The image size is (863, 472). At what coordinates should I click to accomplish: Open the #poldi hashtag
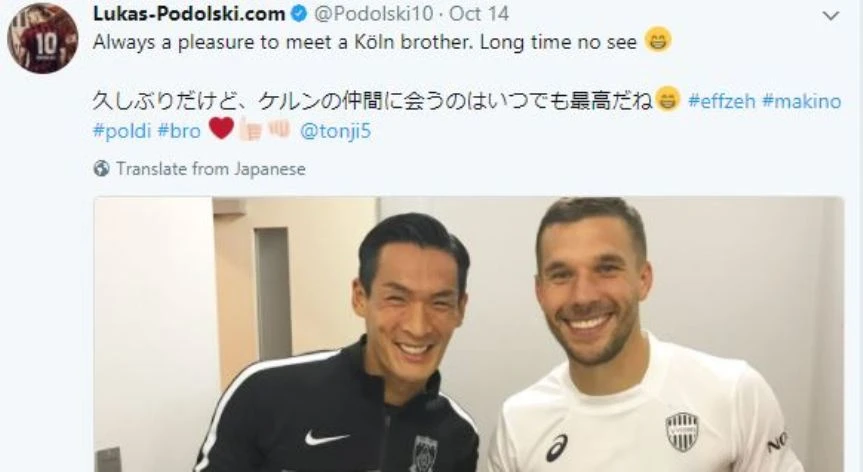click(122, 131)
